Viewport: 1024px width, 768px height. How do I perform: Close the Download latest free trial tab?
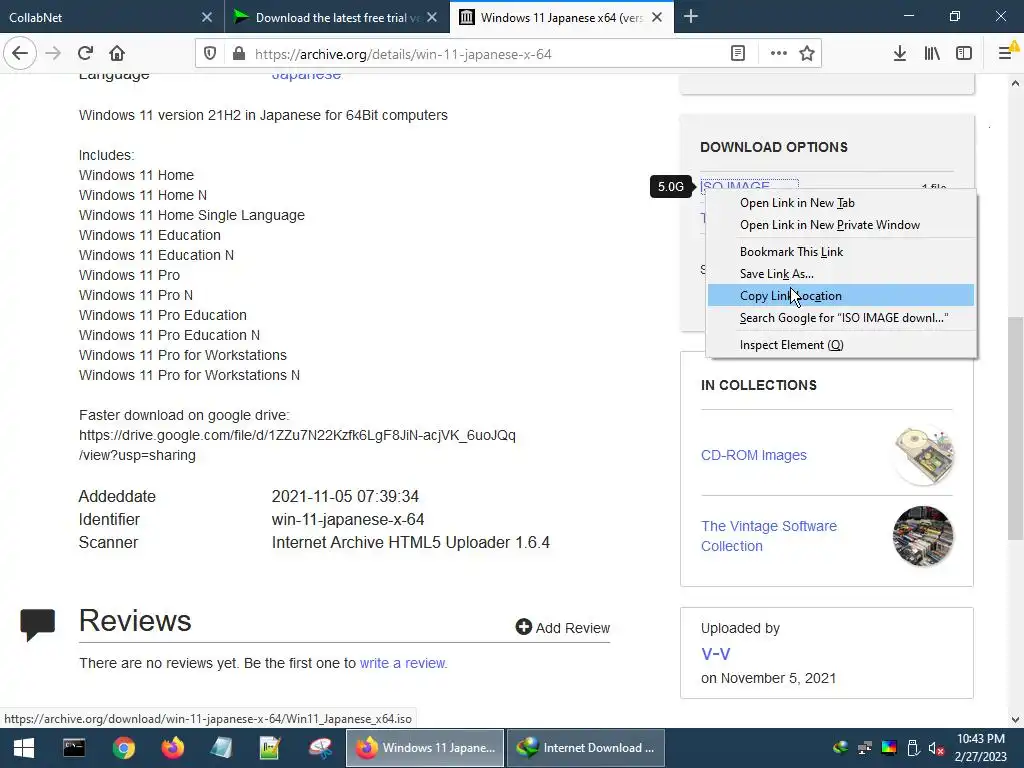(432, 18)
